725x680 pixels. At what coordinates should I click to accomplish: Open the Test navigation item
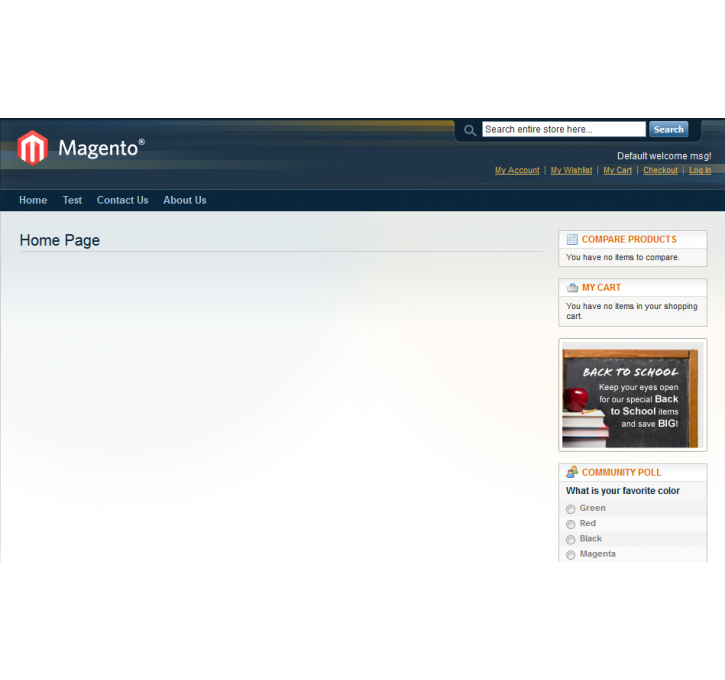tap(72, 200)
